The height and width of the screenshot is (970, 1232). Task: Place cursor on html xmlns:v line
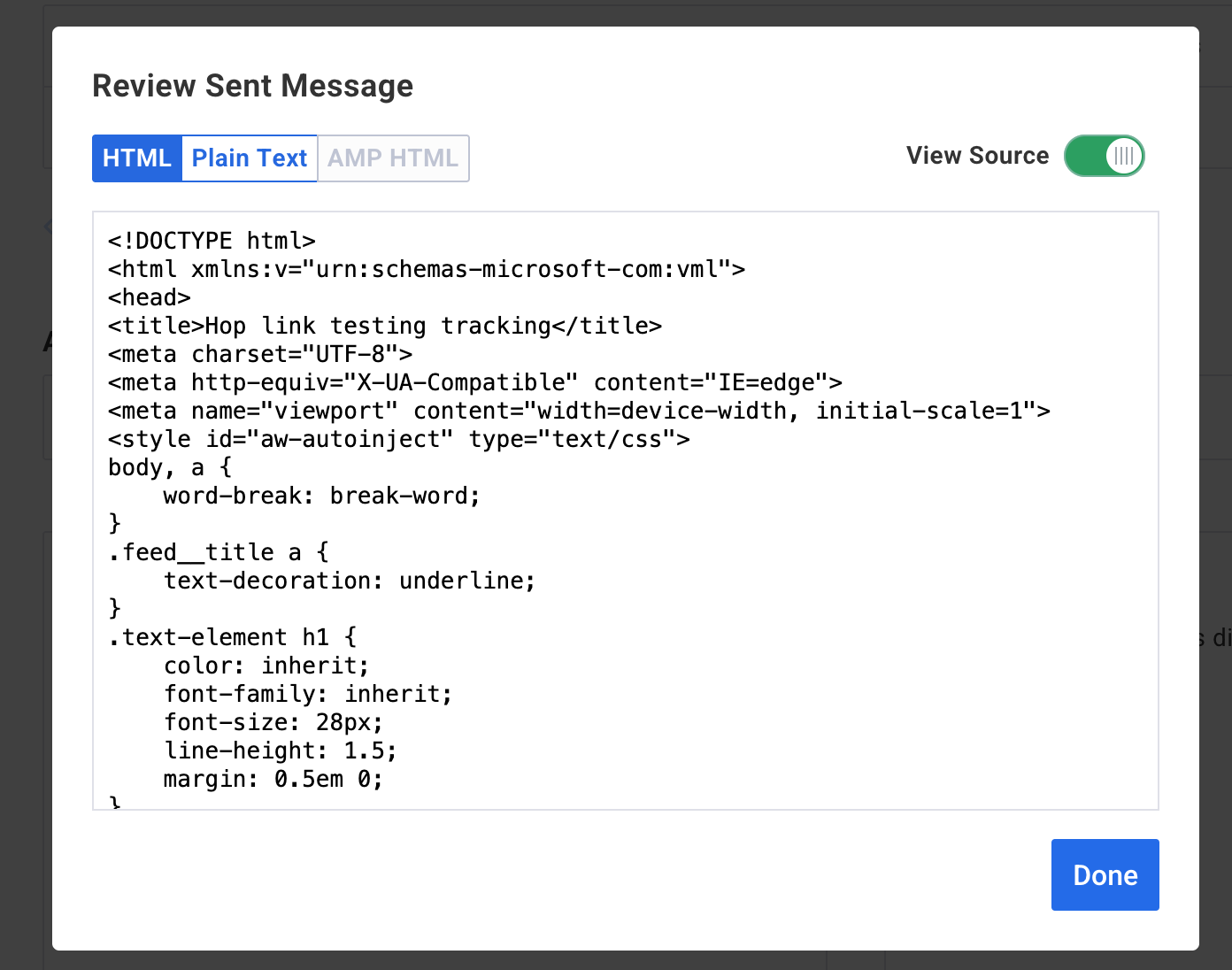[x=426, y=269]
